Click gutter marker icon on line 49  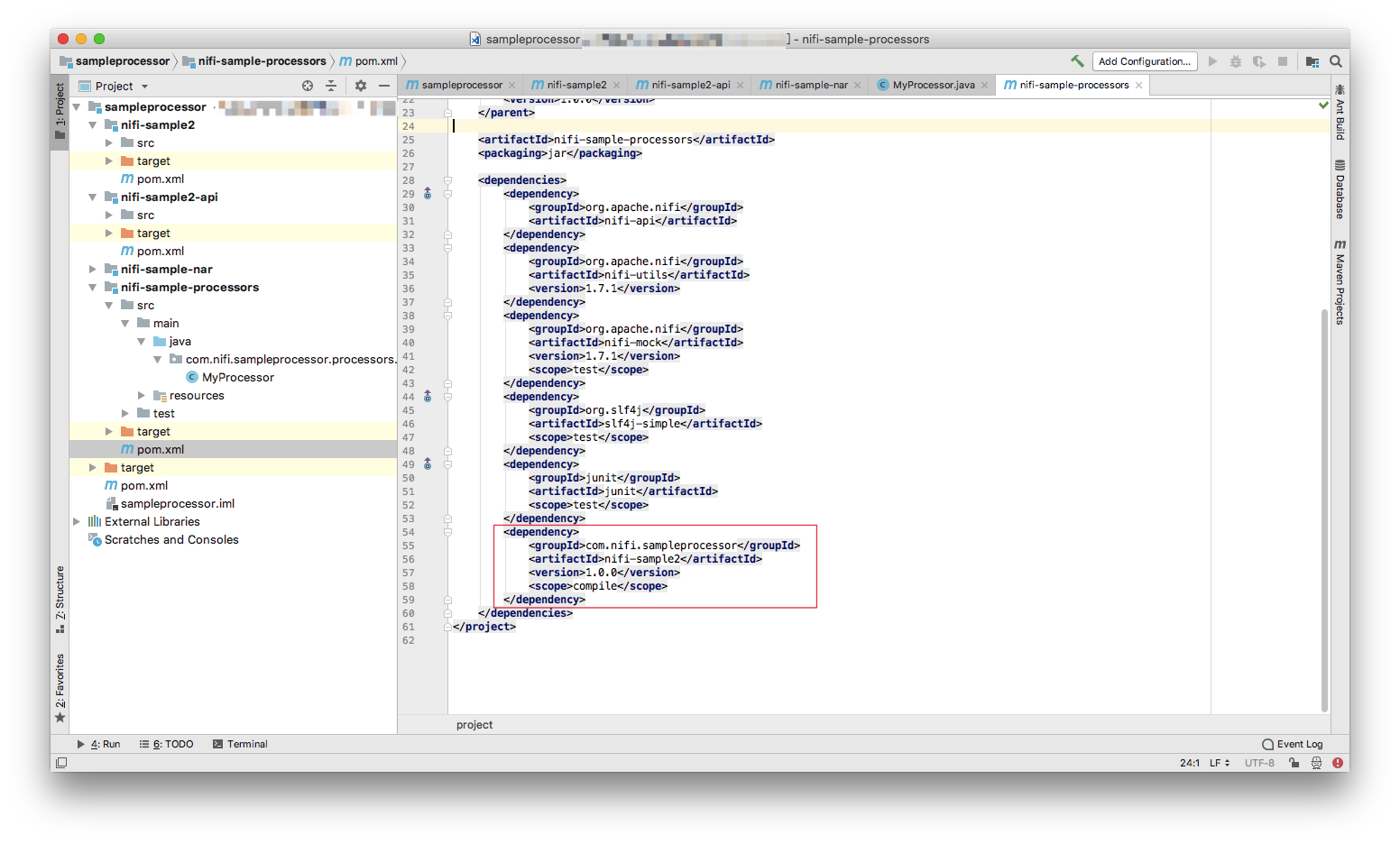[x=428, y=464]
